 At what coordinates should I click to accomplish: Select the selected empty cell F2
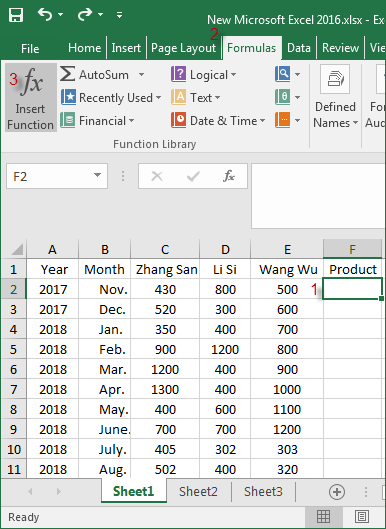click(x=353, y=289)
